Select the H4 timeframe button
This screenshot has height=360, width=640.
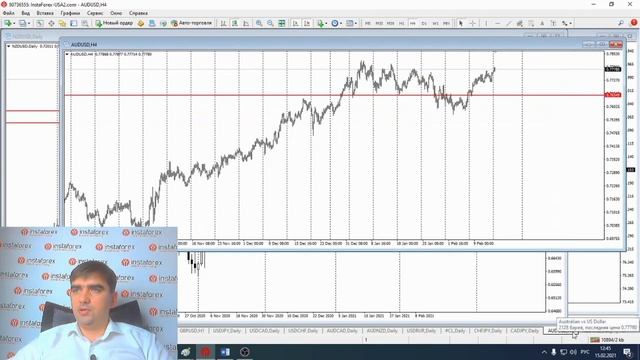pos(413,23)
